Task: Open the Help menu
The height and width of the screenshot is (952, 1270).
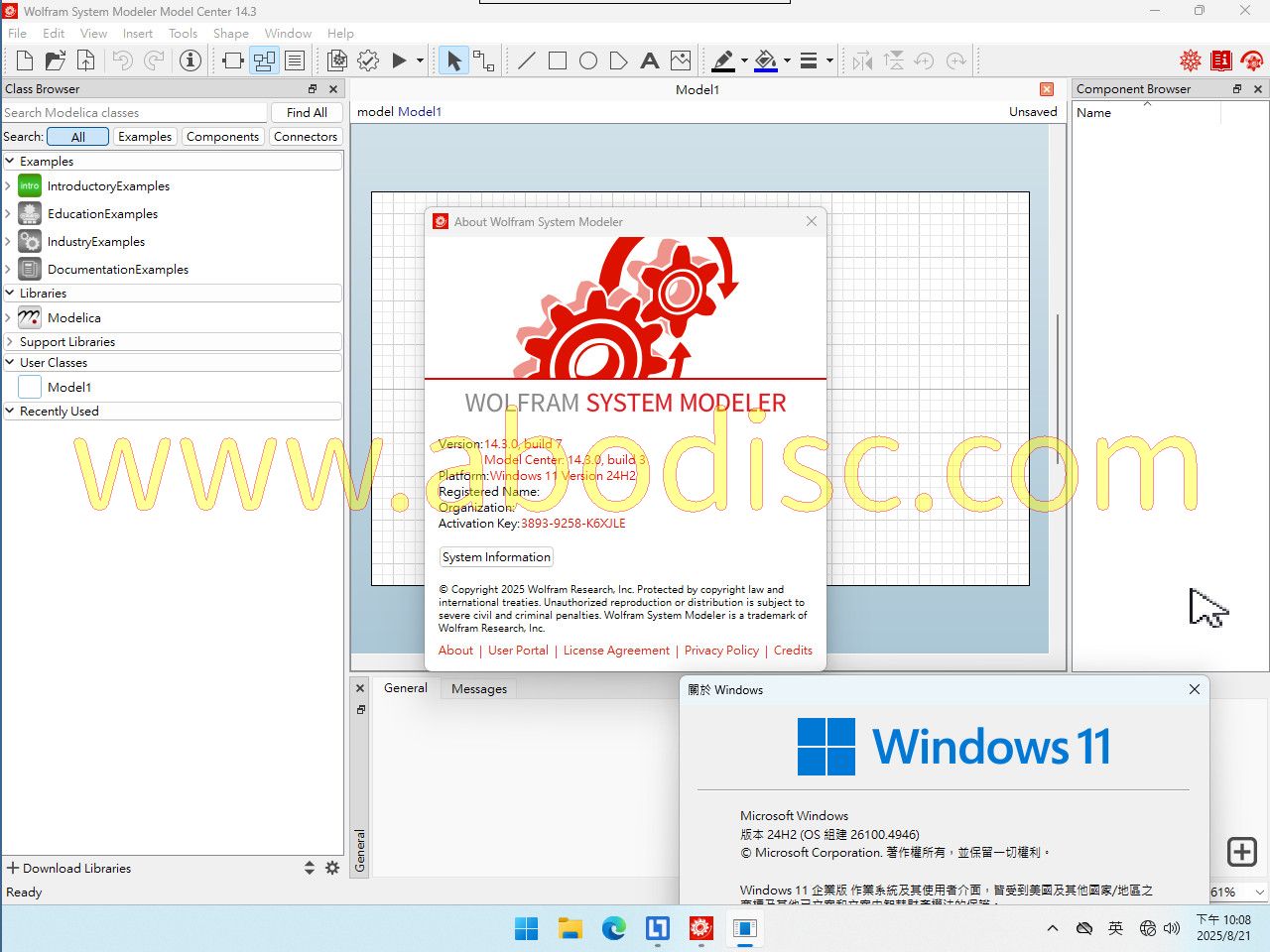Action: (340, 33)
